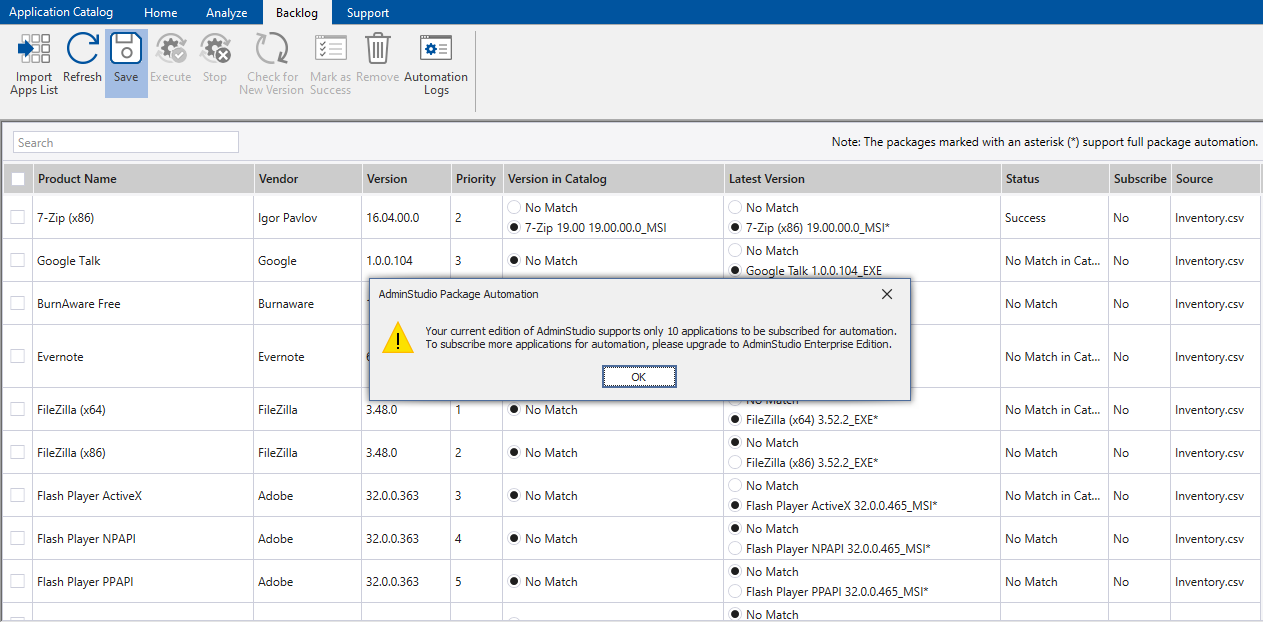Viewport: 1263px width, 623px height.
Task: Select Google Talk 1.0.0.104_EXE latest version
Action: click(x=736, y=270)
